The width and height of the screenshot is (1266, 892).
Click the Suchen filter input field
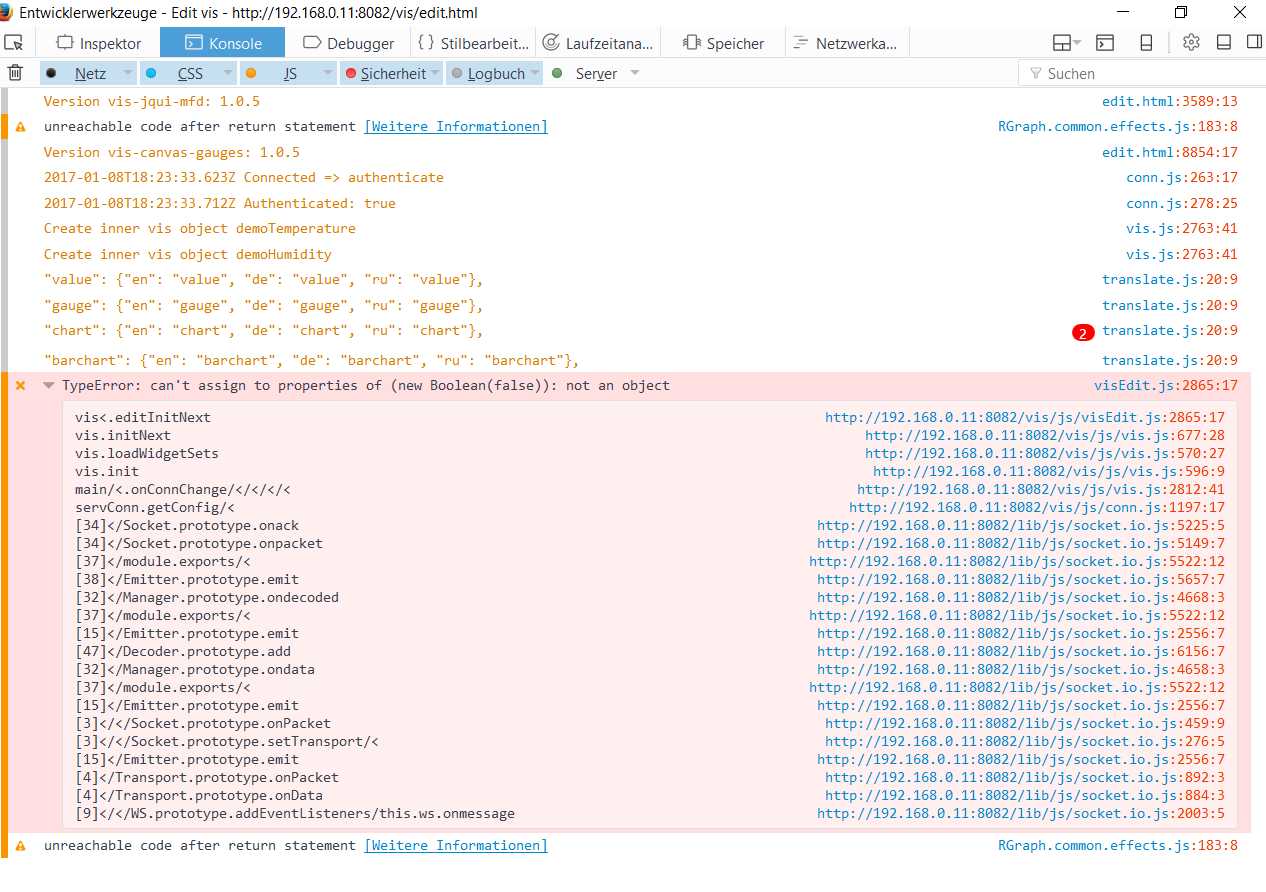tap(1140, 74)
